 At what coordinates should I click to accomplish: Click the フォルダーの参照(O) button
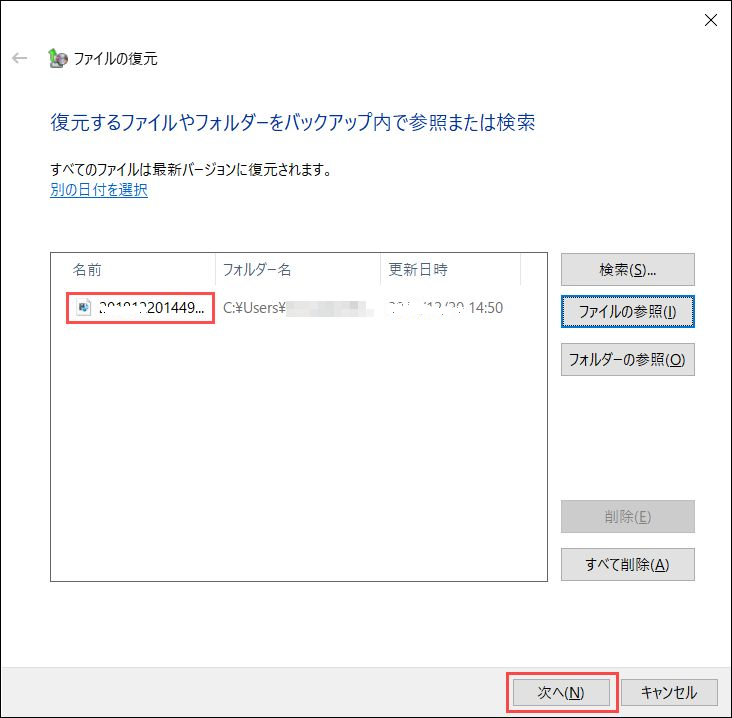pyautogui.click(x=627, y=359)
